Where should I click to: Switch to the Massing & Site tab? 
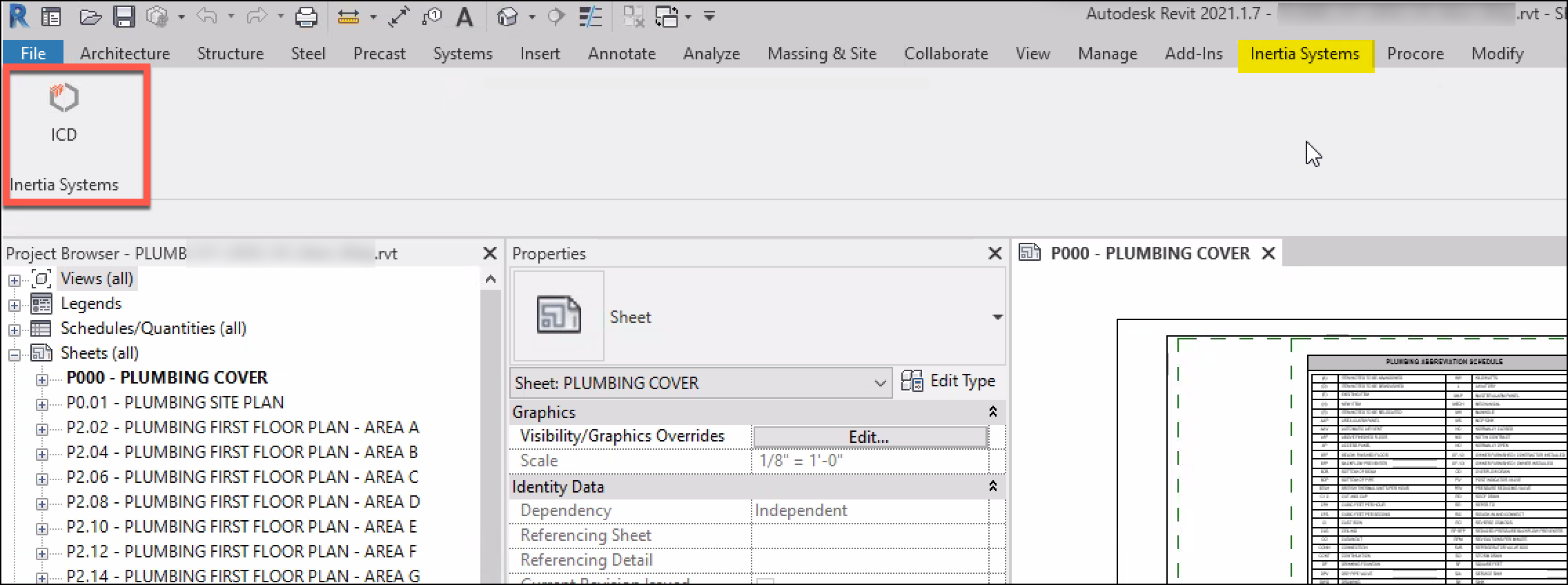click(822, 54)
